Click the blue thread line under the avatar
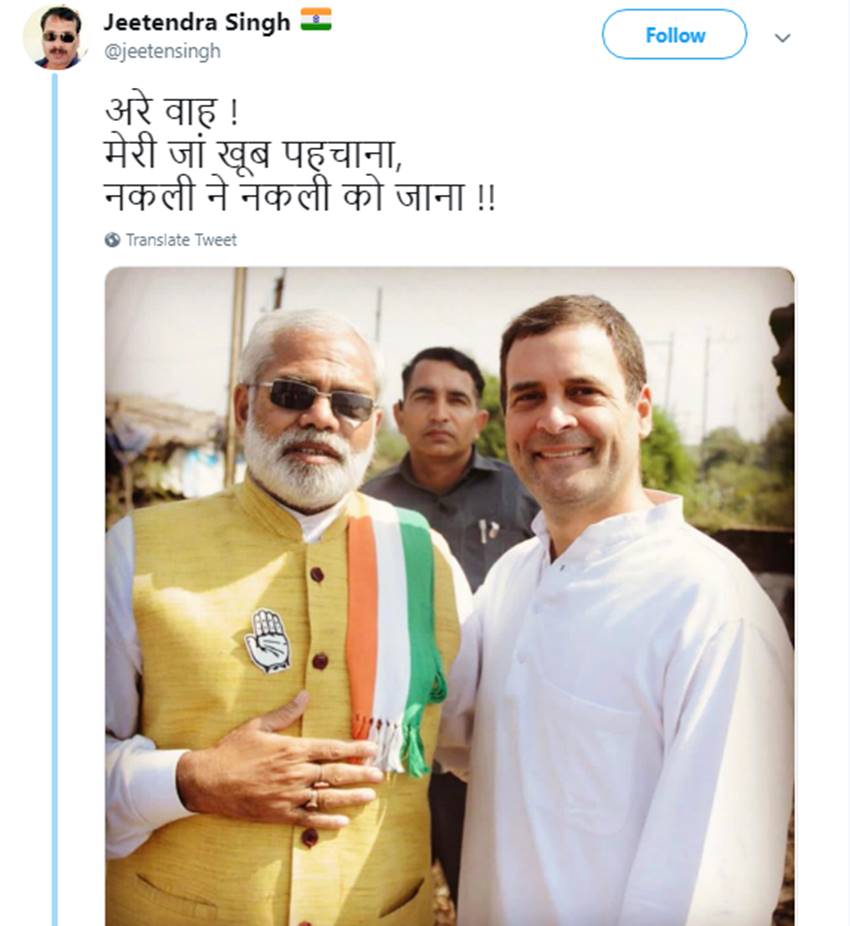The height and width of the screenshot is (926, 850). tap(55, 500)
